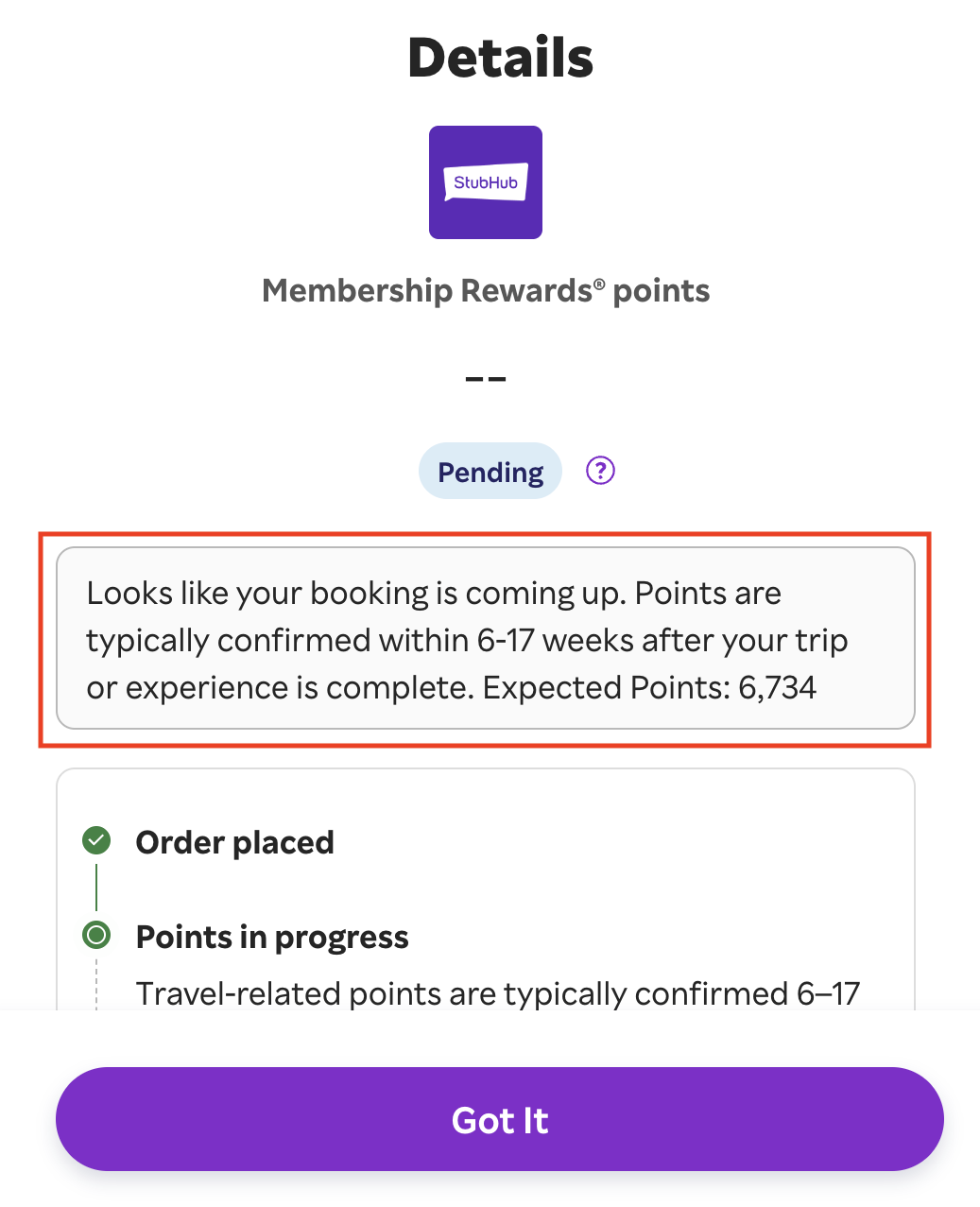Select the Pending status badge
Viewport: 980px width, 1207px height.
(490, 471)
